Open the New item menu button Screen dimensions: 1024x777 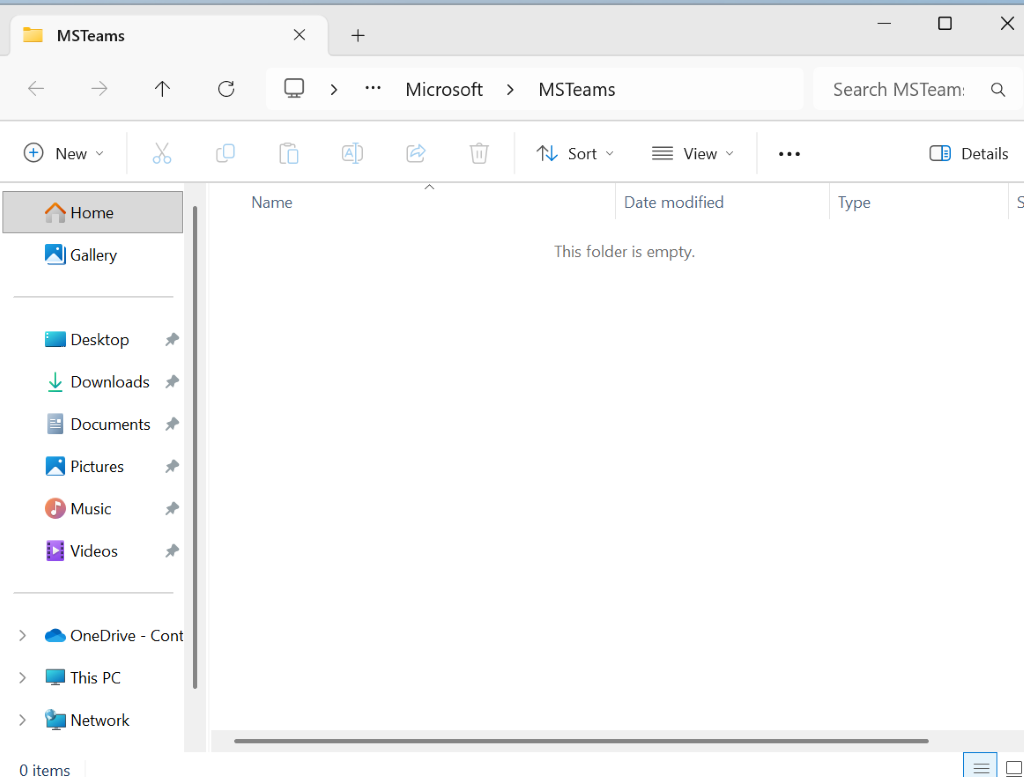coord(63,153)
